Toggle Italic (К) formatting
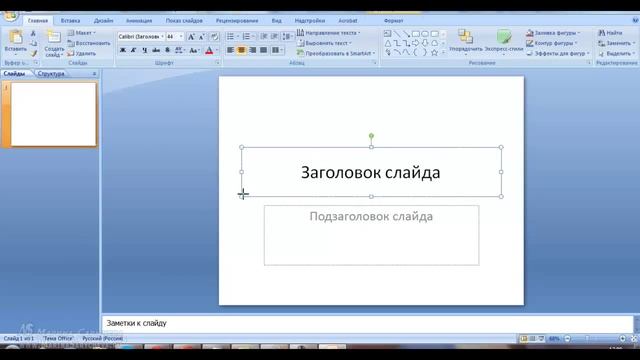 click(x=133, y=50)
